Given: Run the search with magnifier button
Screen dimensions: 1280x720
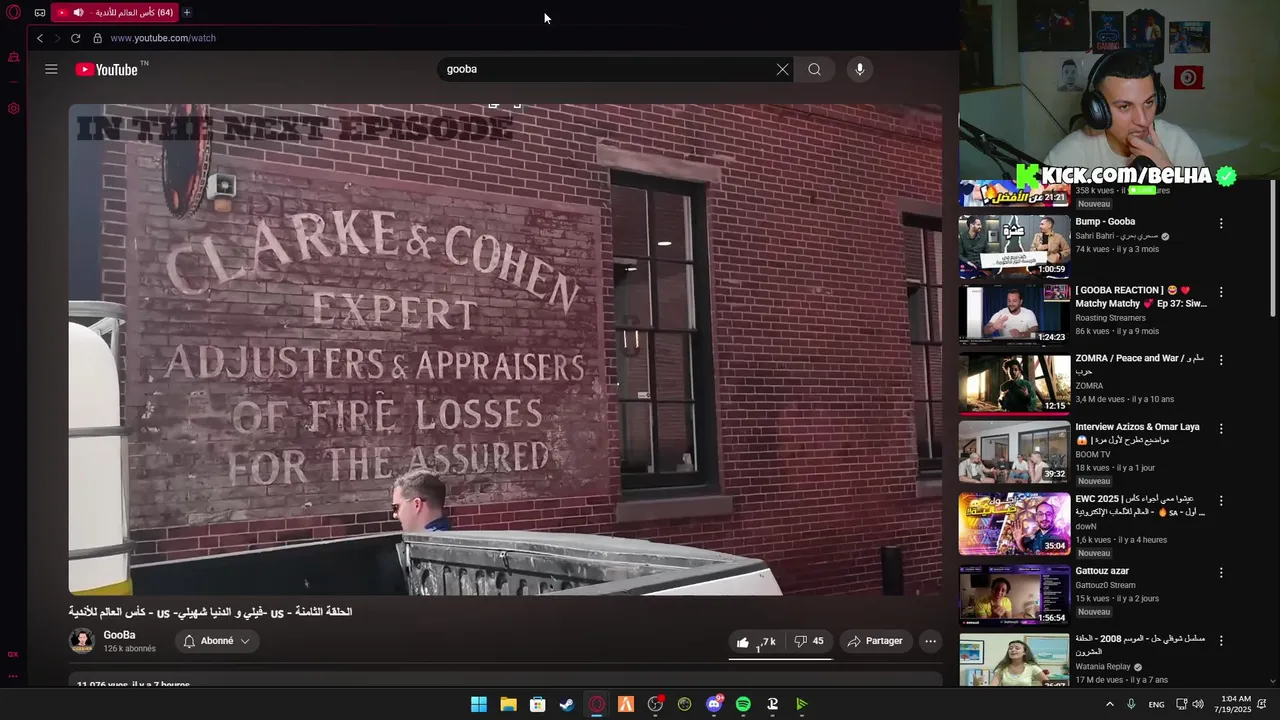Looking at the screenshot, I should point(814,69).
